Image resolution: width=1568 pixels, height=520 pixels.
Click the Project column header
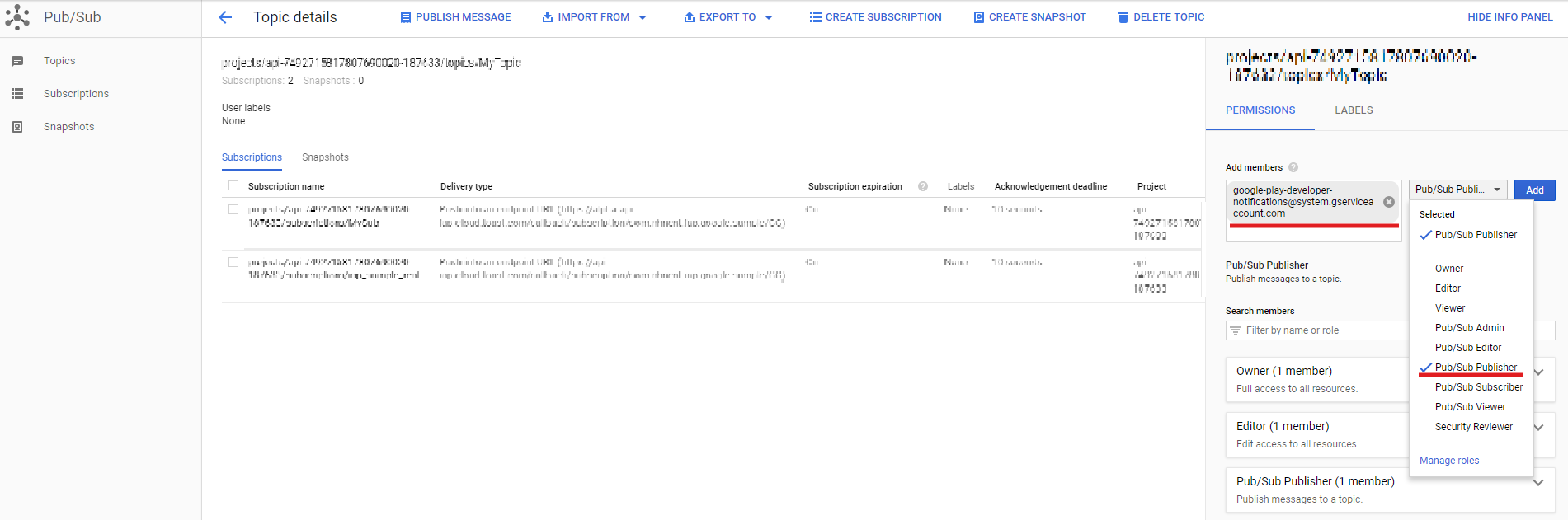[x=1151, y=186]
